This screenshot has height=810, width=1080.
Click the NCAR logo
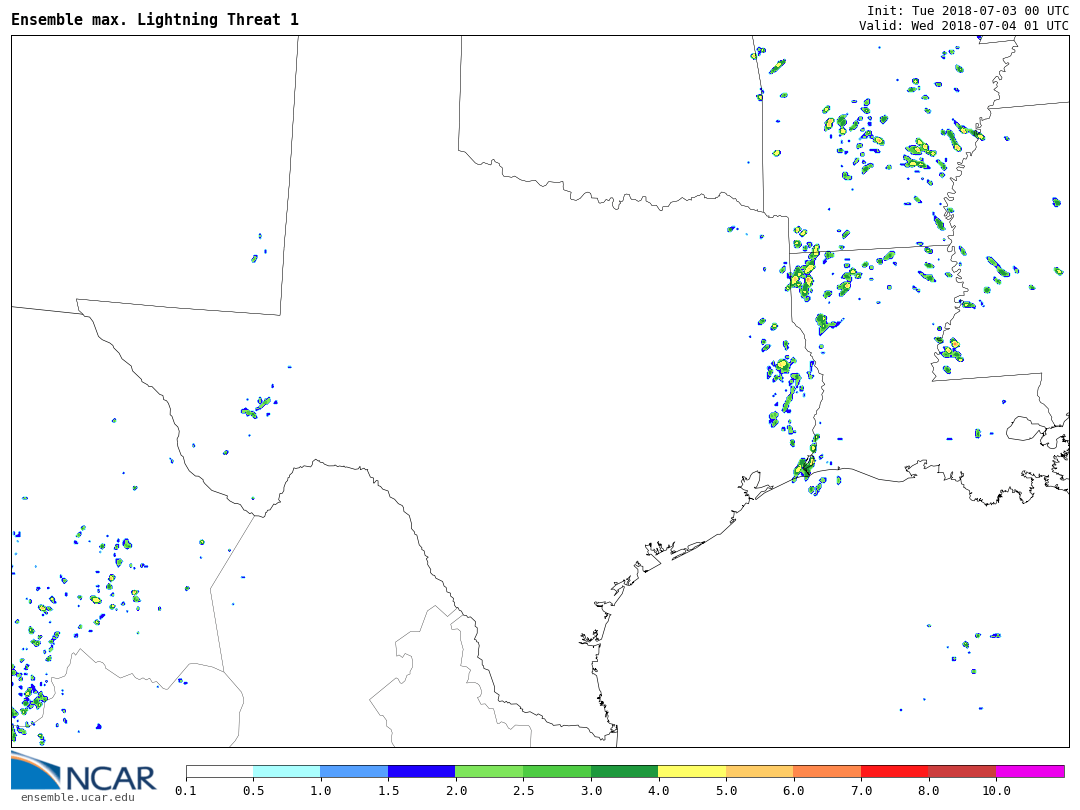[x=83, y=772]
